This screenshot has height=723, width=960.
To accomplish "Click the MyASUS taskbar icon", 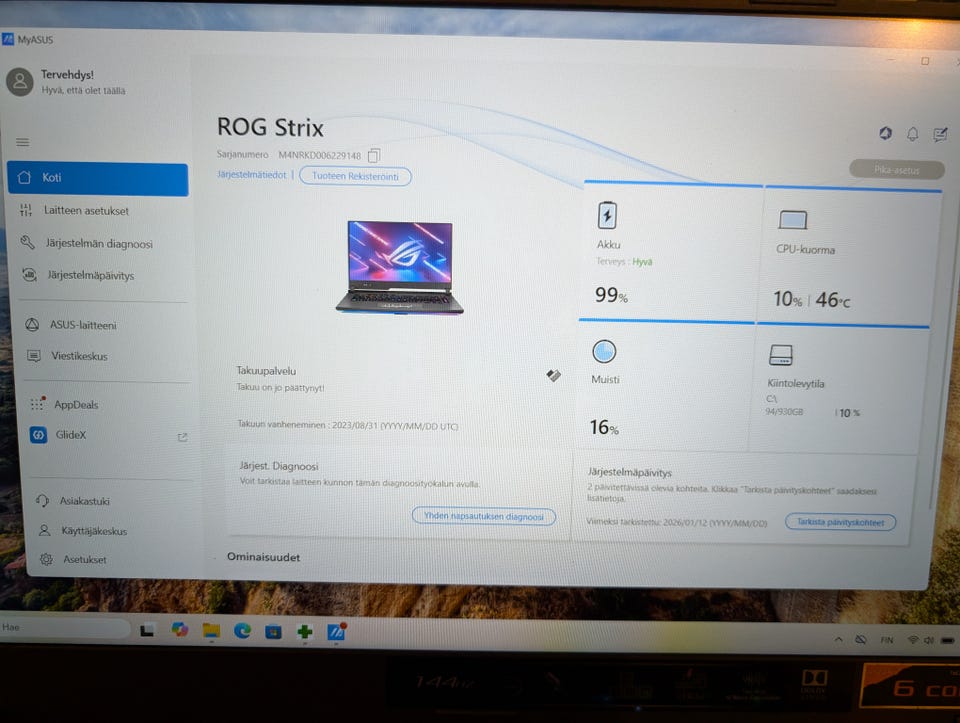I will point(336,631).
